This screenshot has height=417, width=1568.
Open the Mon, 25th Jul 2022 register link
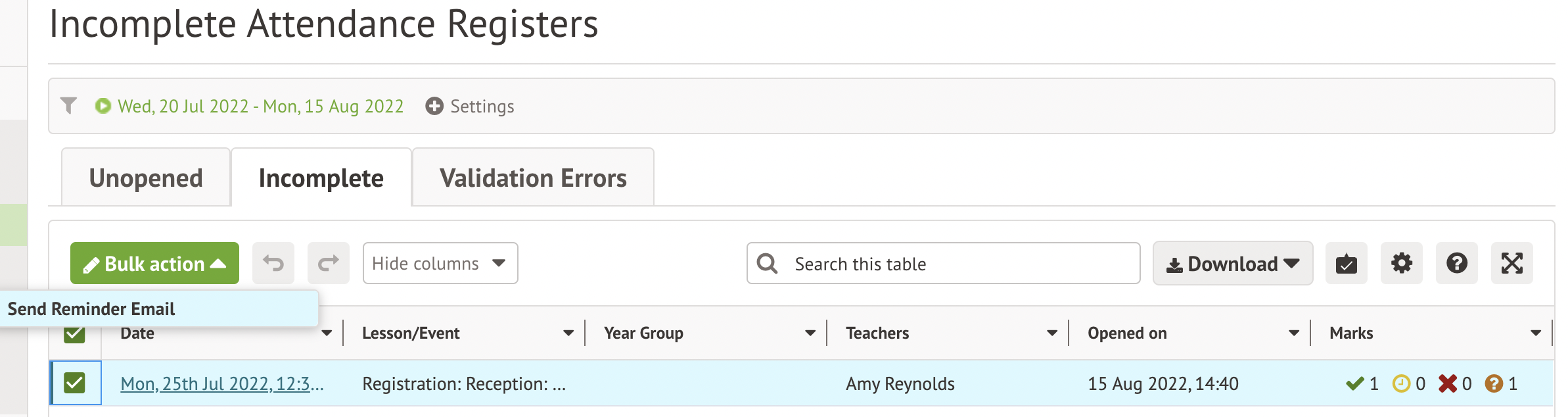coord(221,384)
